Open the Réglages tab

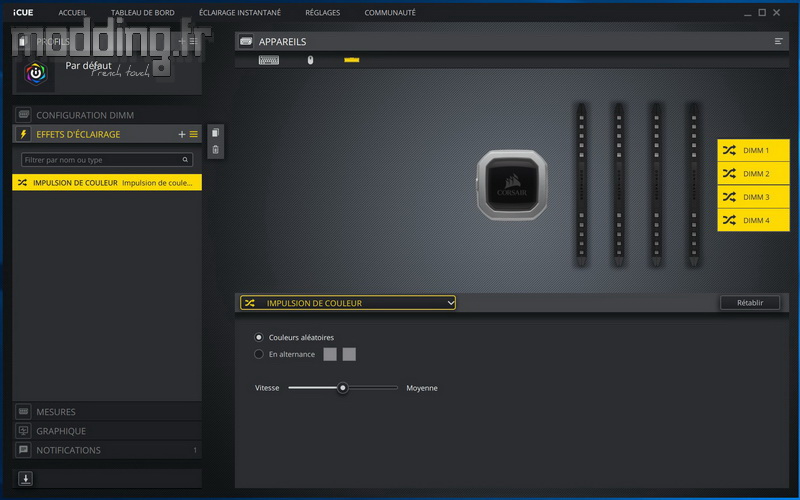(x=322, y=12)
